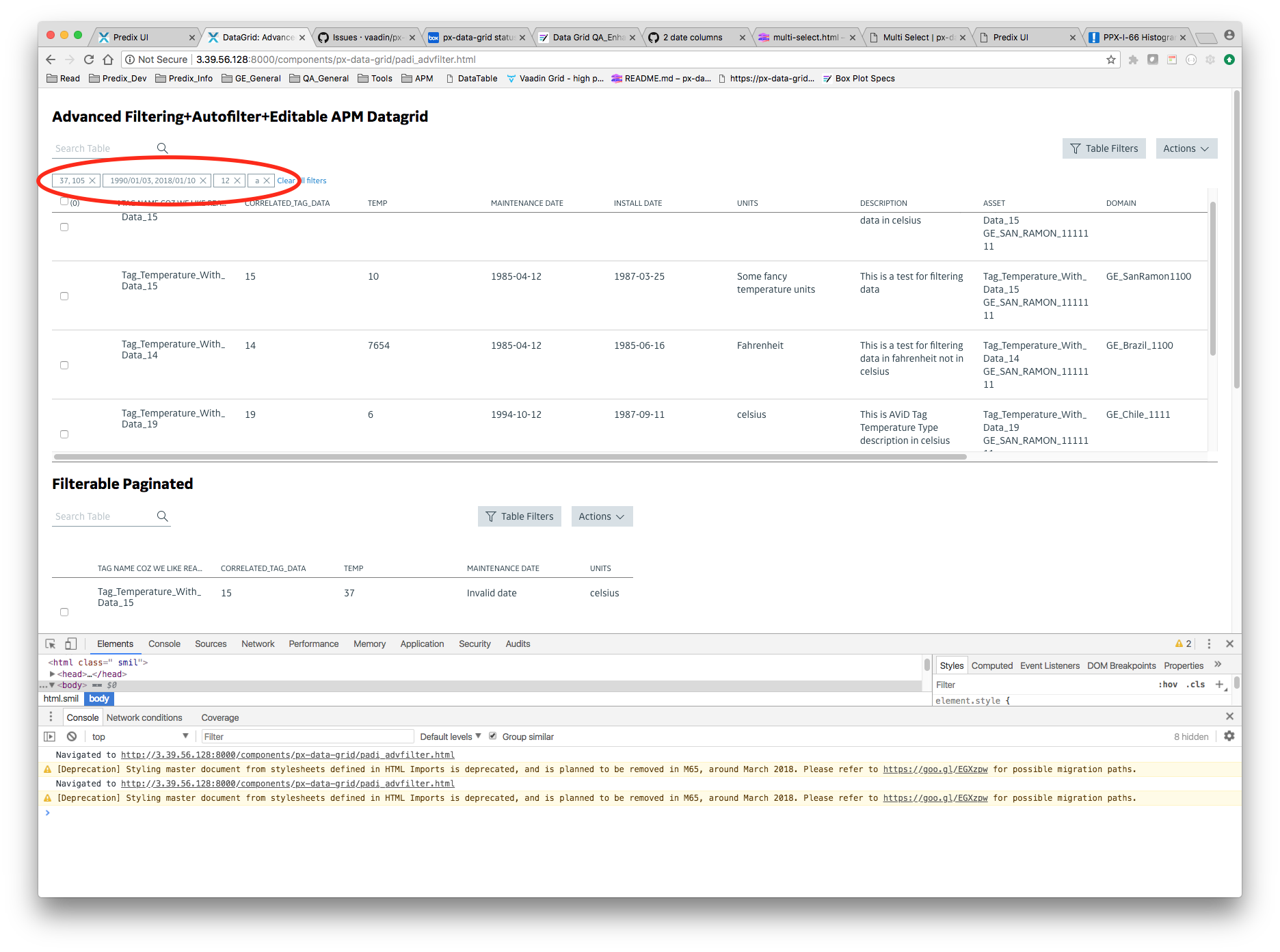Remove the '1990/01/03, 2018/01/10' filter chip
Screen dimensions: 1280x952
203,181
